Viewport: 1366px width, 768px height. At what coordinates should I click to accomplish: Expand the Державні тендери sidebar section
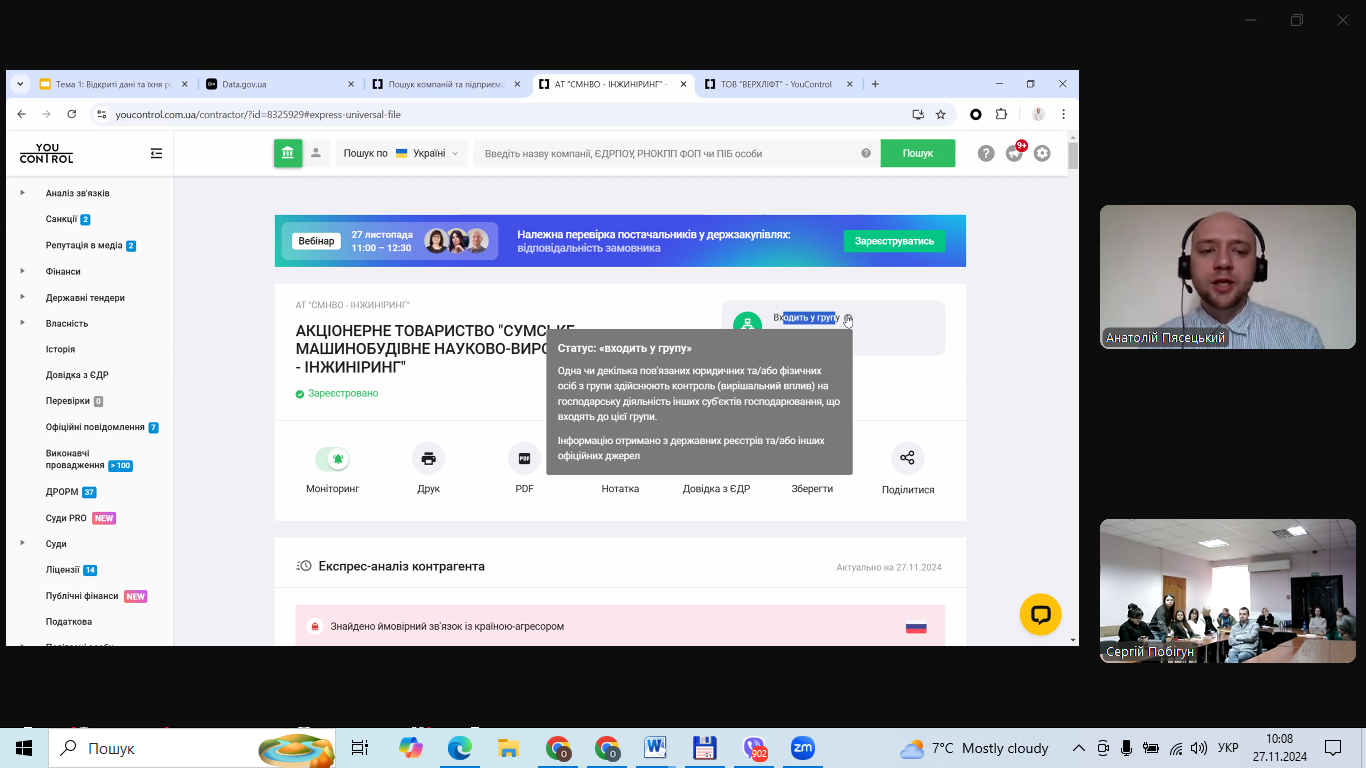click(85, 297)
